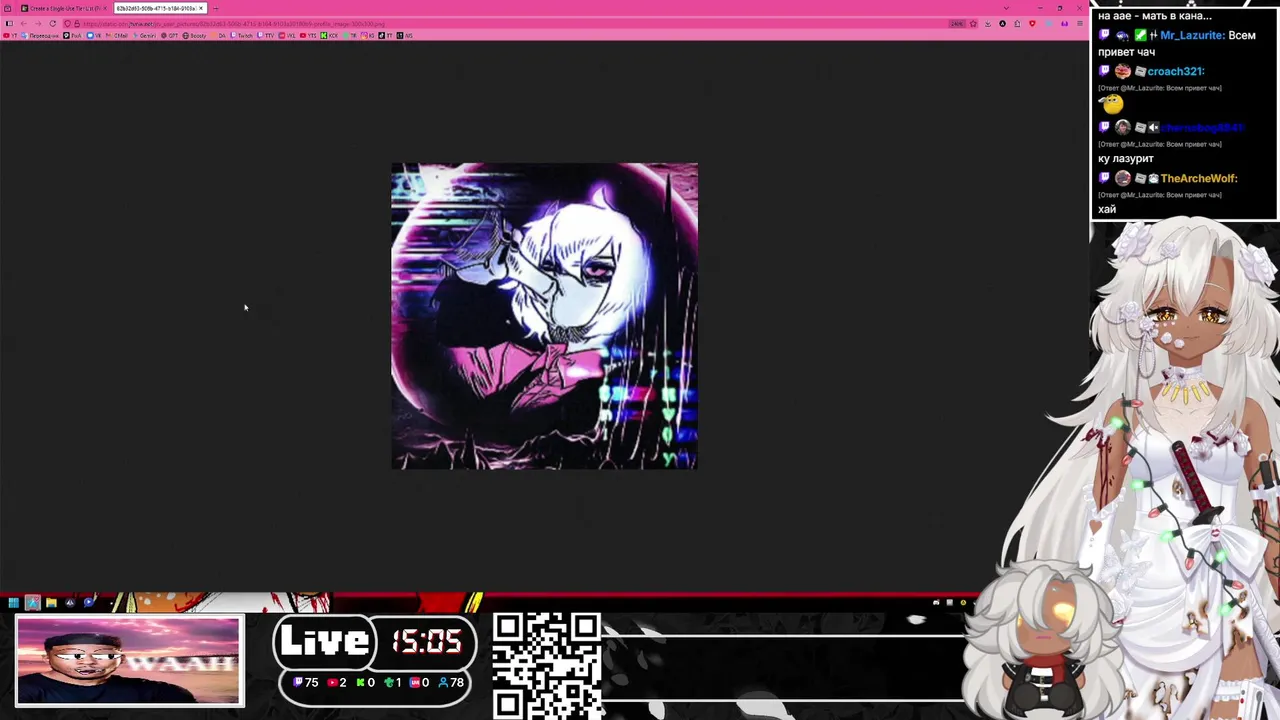
Task: Open the CMail bookmark
Action: tap(117, 36)
